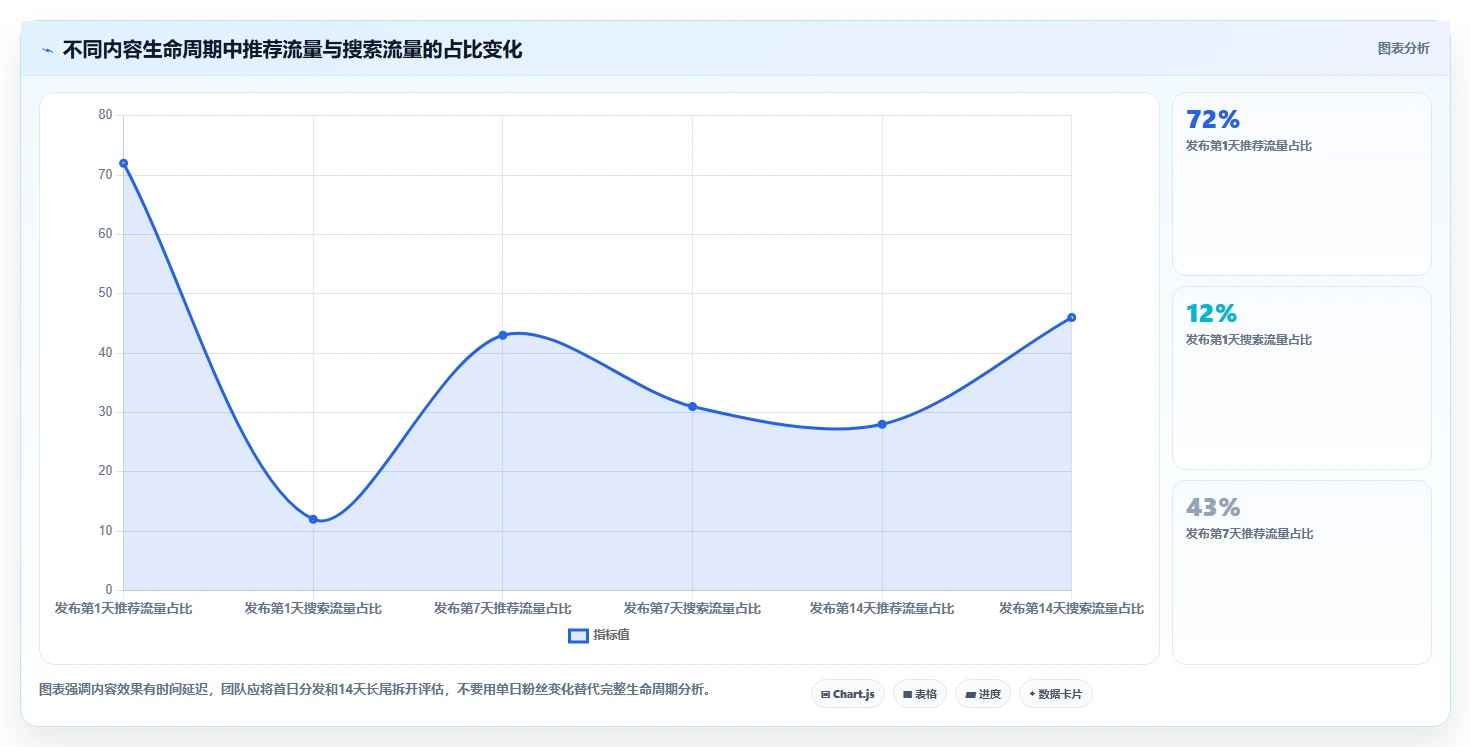Toggle the 指标值 legend item
The width and height of the screenshot is (1471, 747).
[x=599, y=635]
